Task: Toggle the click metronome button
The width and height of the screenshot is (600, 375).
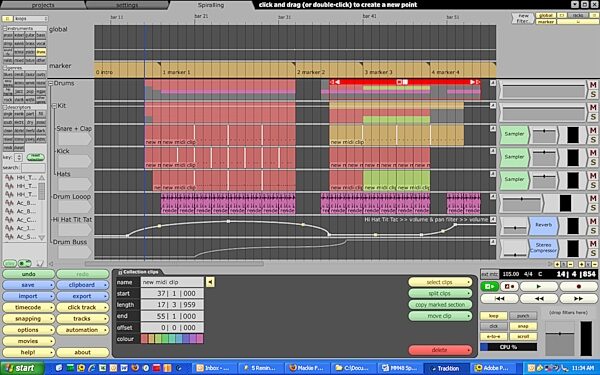Action: (494, 326)
